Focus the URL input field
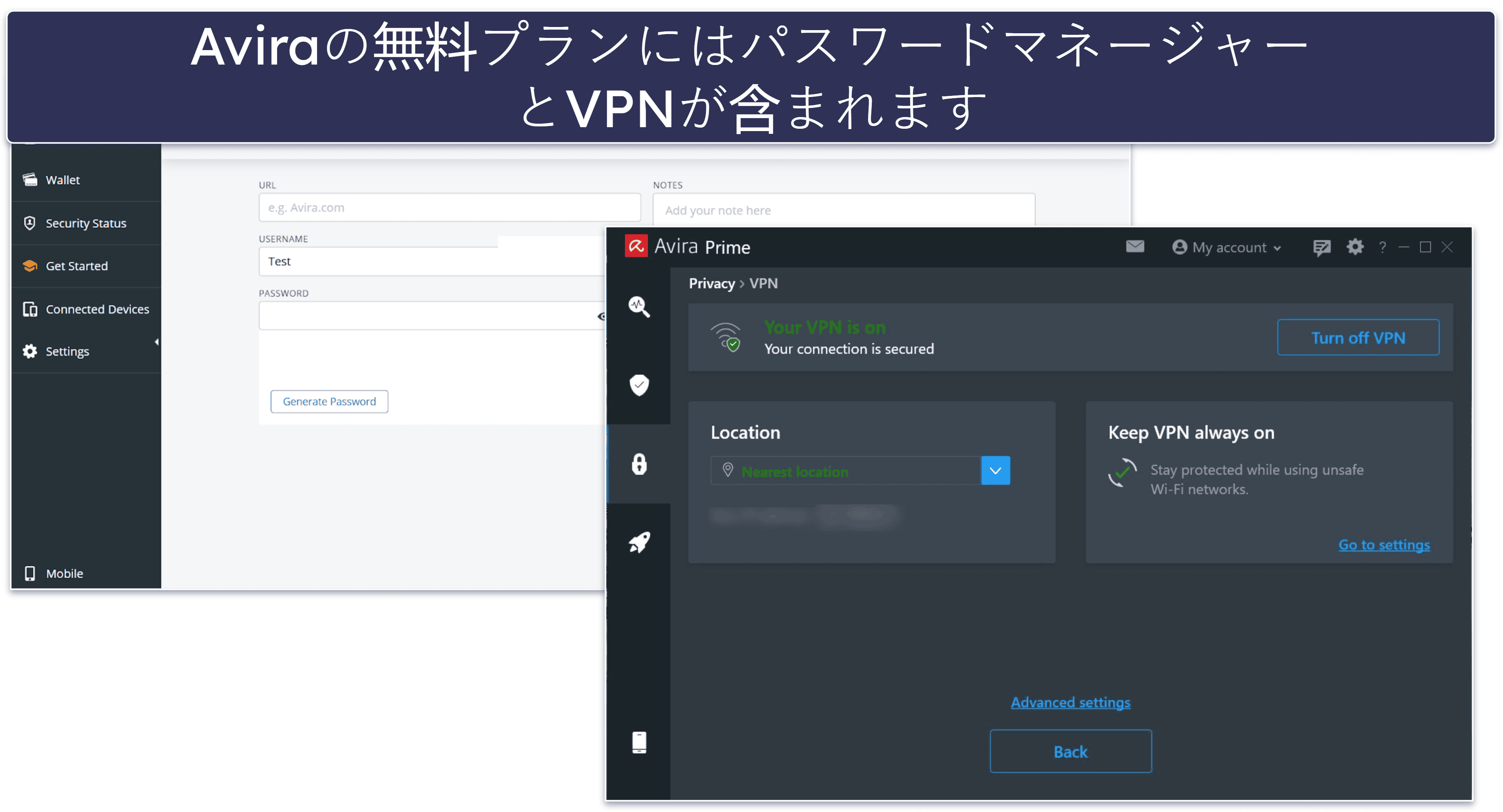 click(449, 208)
